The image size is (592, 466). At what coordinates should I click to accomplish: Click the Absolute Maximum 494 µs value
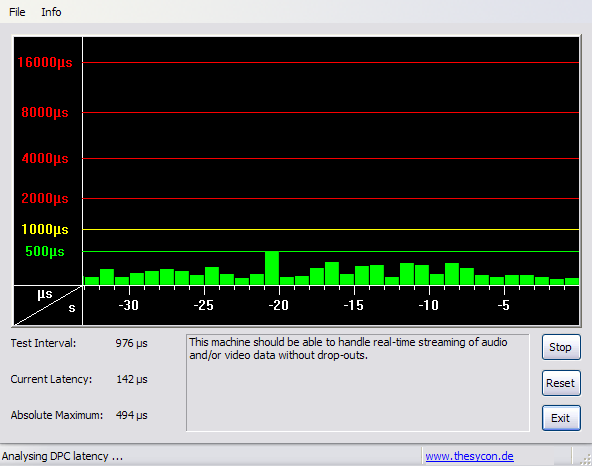pyautogui.click(x=131, y=415)
